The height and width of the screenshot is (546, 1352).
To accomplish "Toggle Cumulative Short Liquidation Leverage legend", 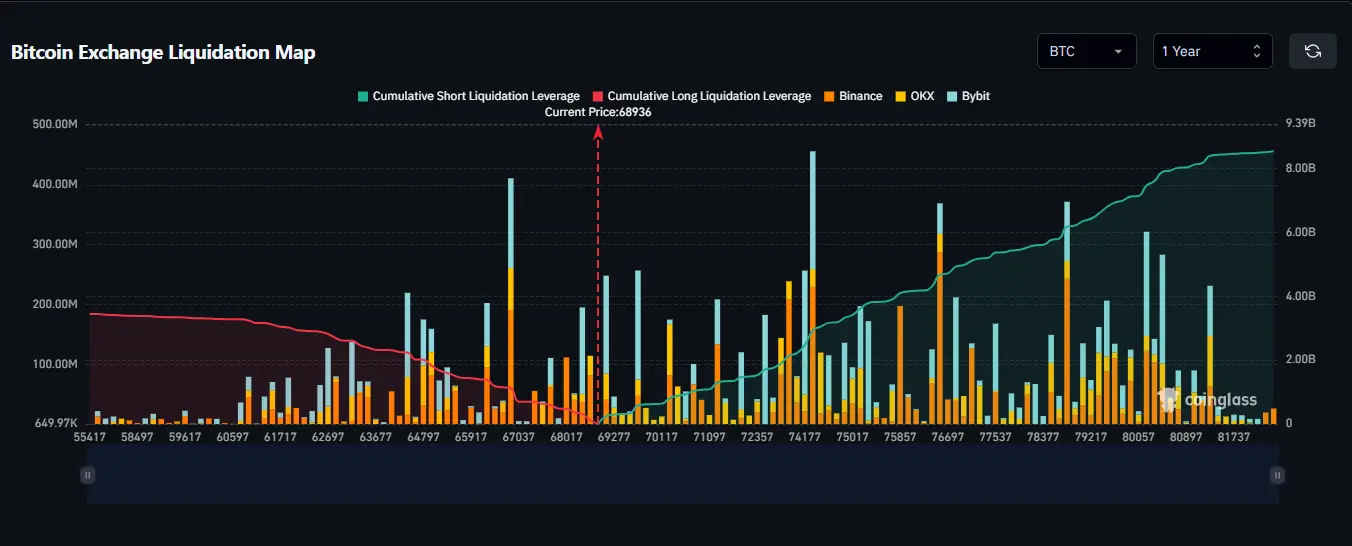I will (x=468, y=96).
